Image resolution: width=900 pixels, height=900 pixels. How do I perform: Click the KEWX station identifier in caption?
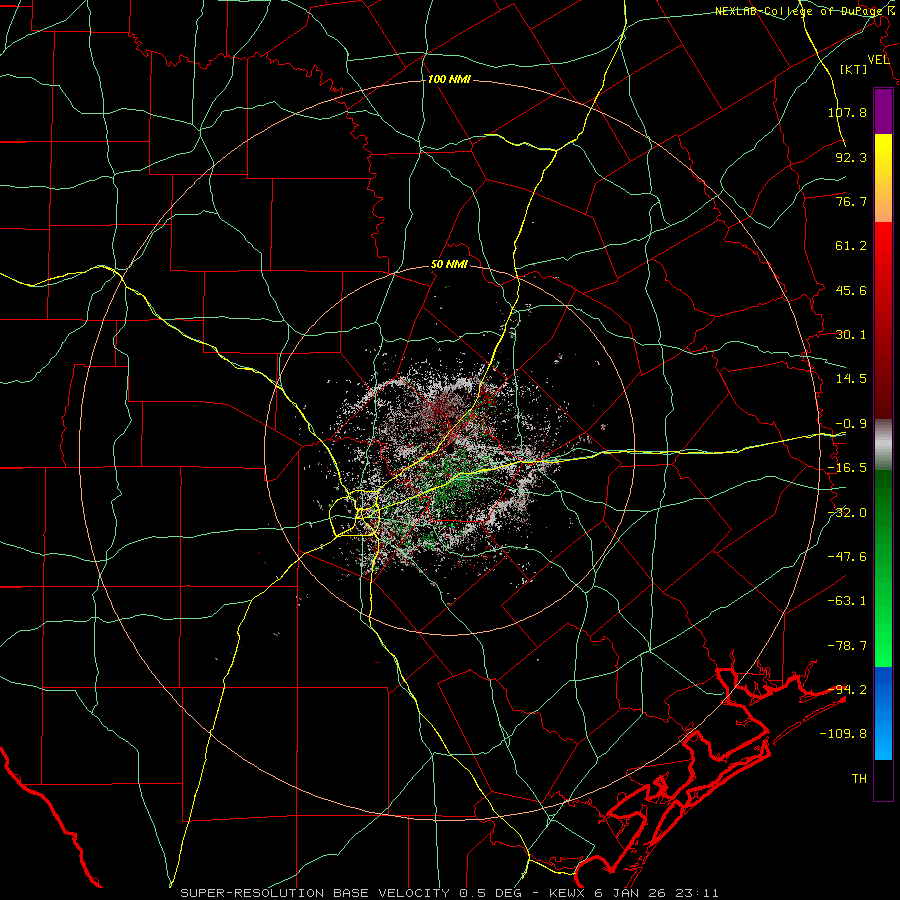tap(567, 893)
